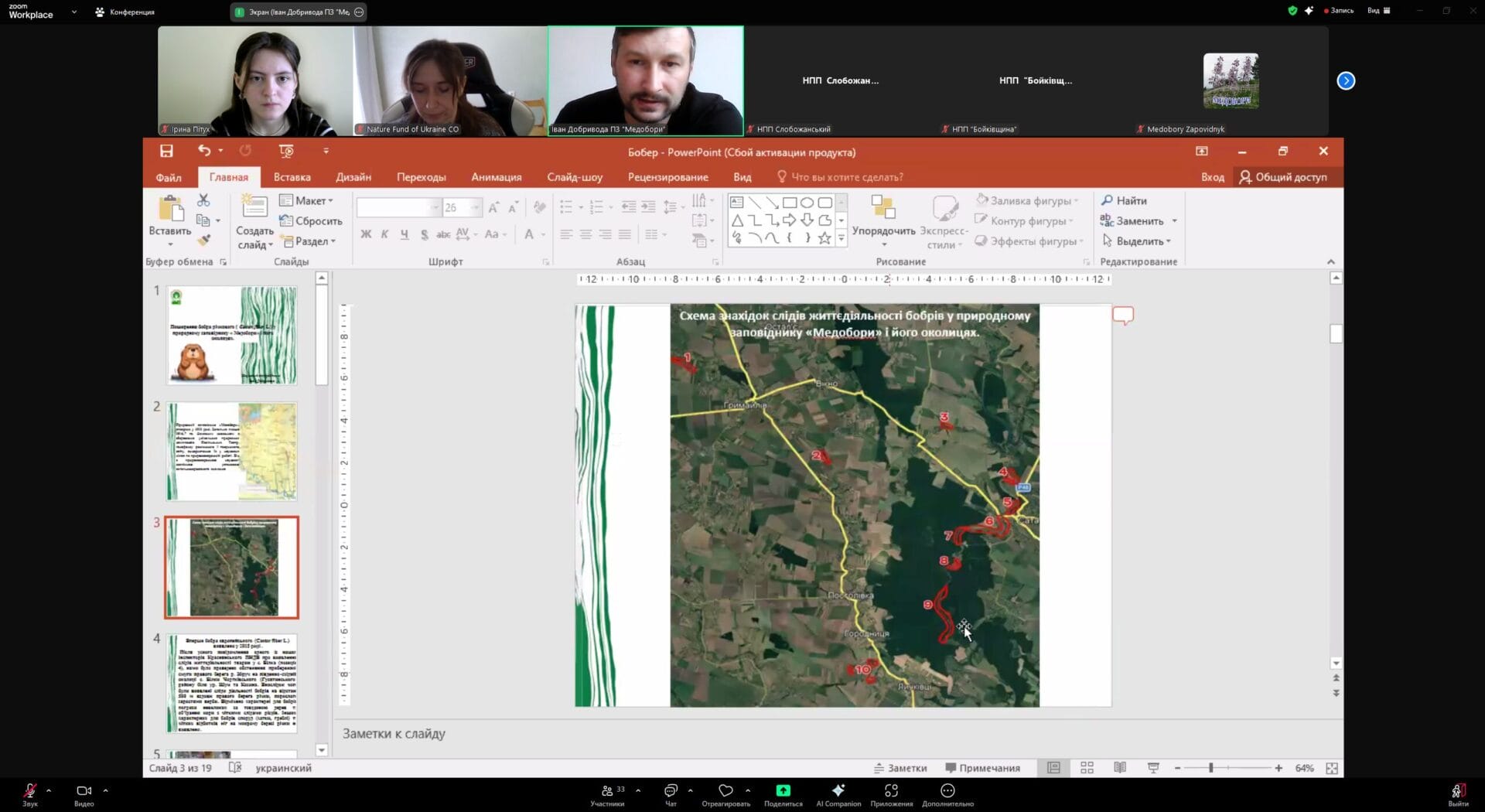Open Zoom Chat (Чат) panel
The width and height of the screenshot is (1485, 812).
[x=671, y=790]
